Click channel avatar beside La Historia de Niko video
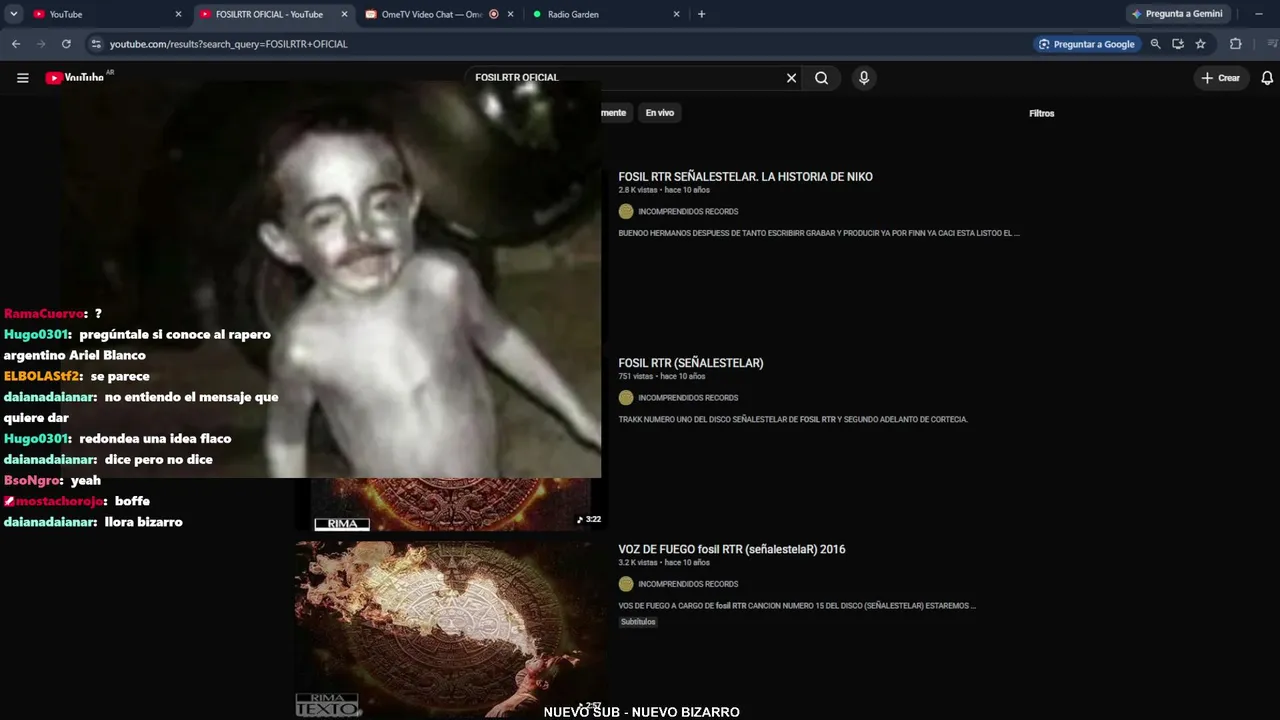1280x720 pixels. click(x=626, y=212)
